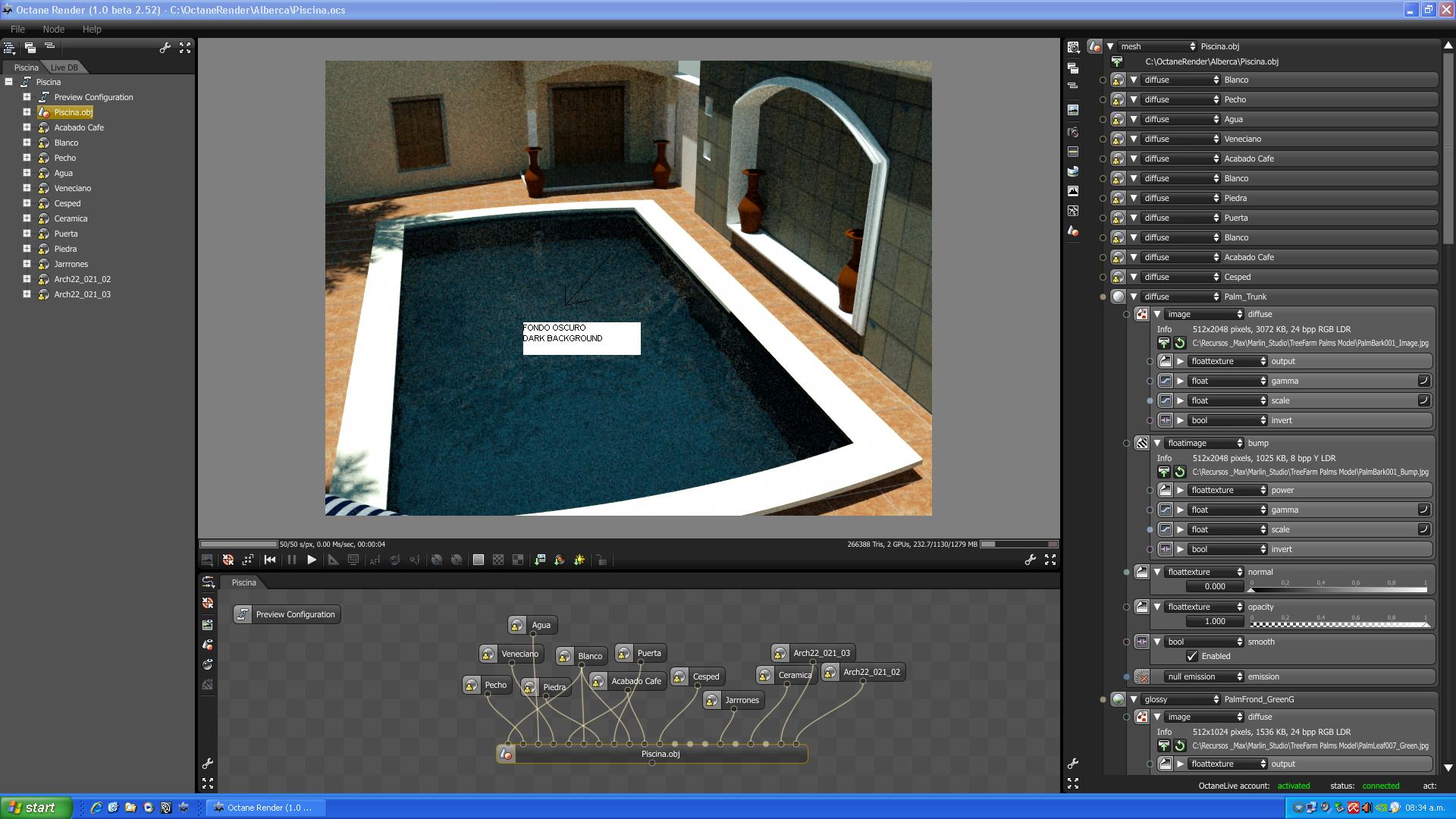Expand the Ceramica tree item
The image size is (1456, 819).
click(x=27, y=218)
